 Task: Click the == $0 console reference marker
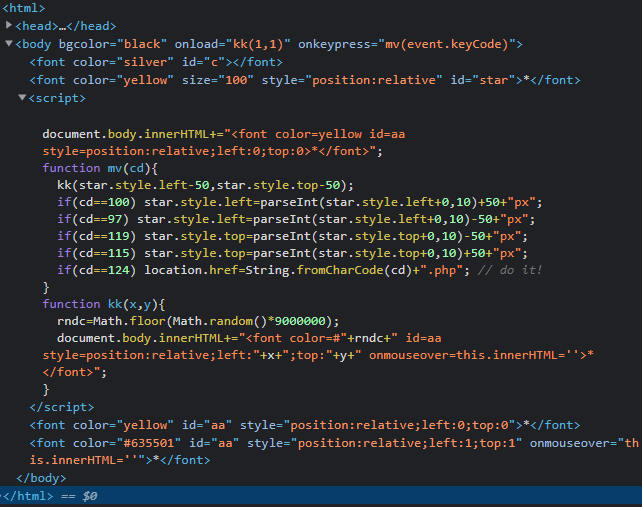click(79, 496)
